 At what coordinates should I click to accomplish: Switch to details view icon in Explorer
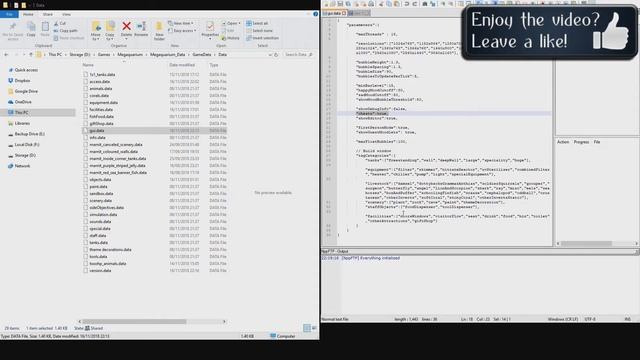coord(307,328)
